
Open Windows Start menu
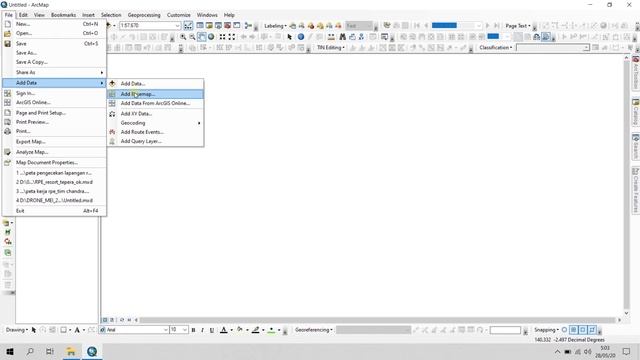click(x=10, y=351)
